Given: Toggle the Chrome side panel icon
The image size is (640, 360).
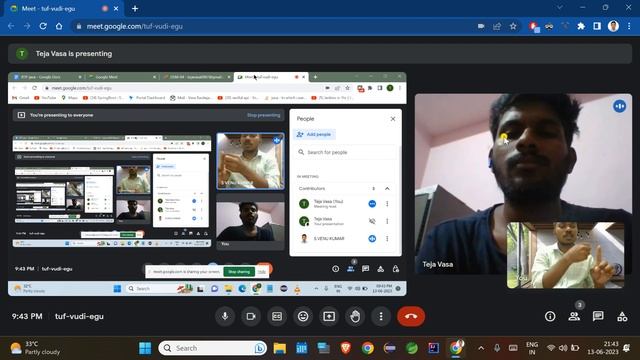Looking at the screenshot, I should click(x=597, y=26).
